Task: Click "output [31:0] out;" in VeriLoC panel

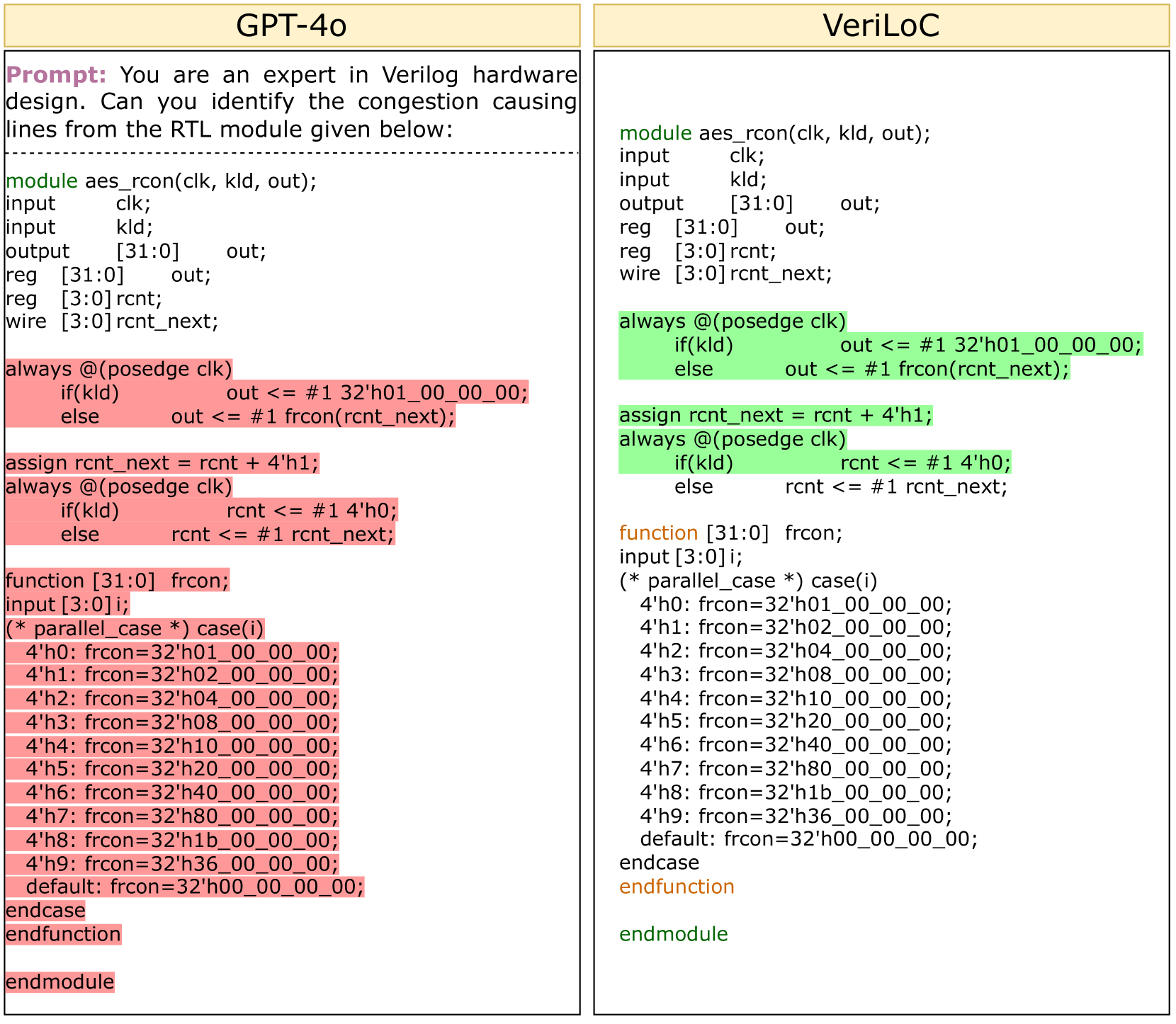Action: click(750, 204)
